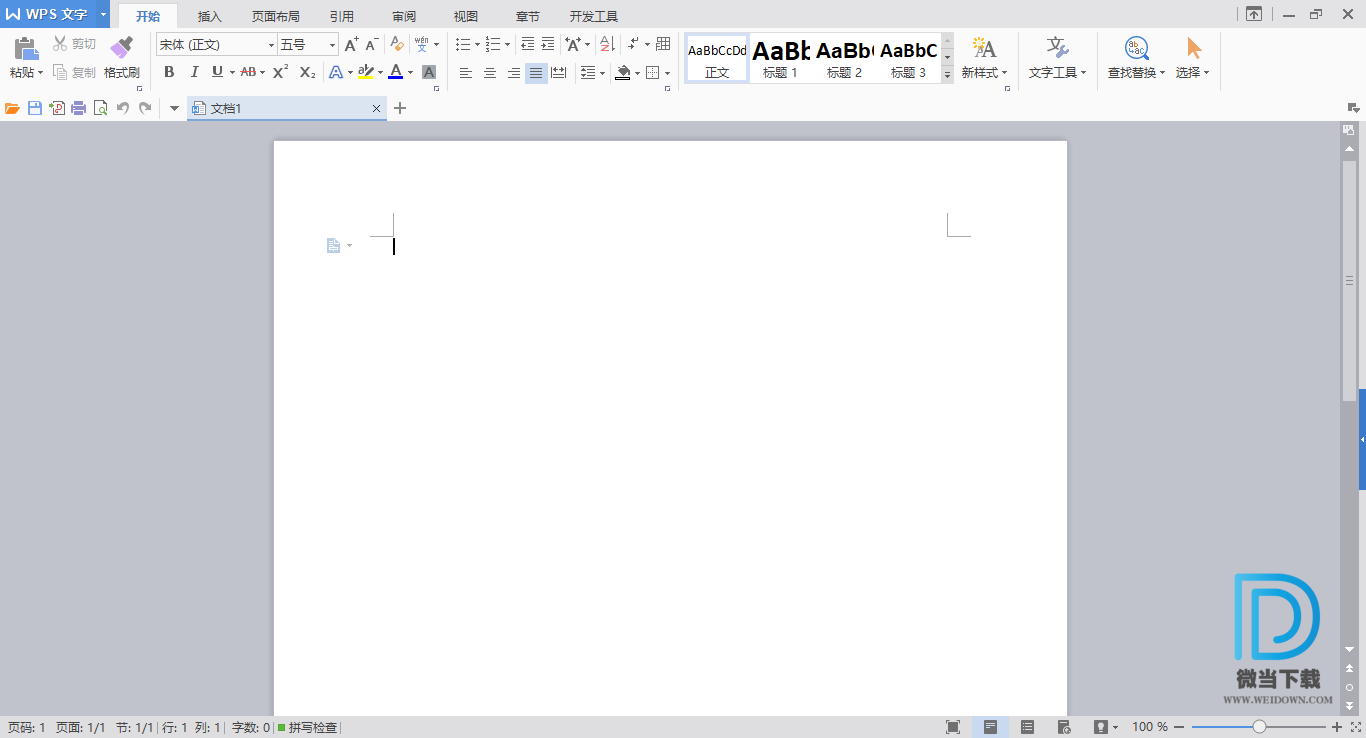Open the View ribbon tab
This screenshot has height=738, width=1366.
pos(466,17)
